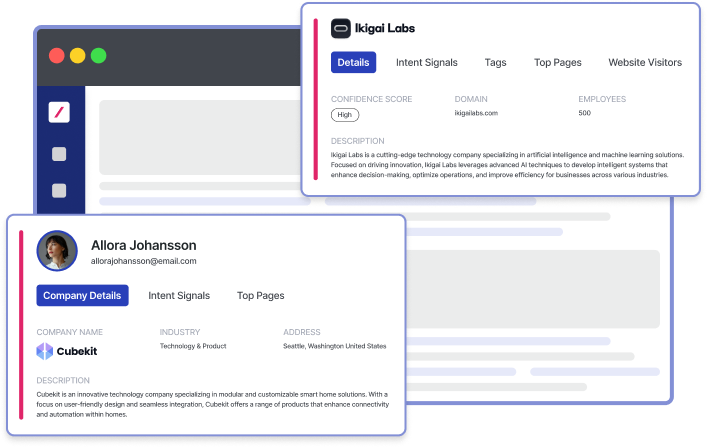
Task: Click the yellow minimize window dot
Action: point(78,55)
